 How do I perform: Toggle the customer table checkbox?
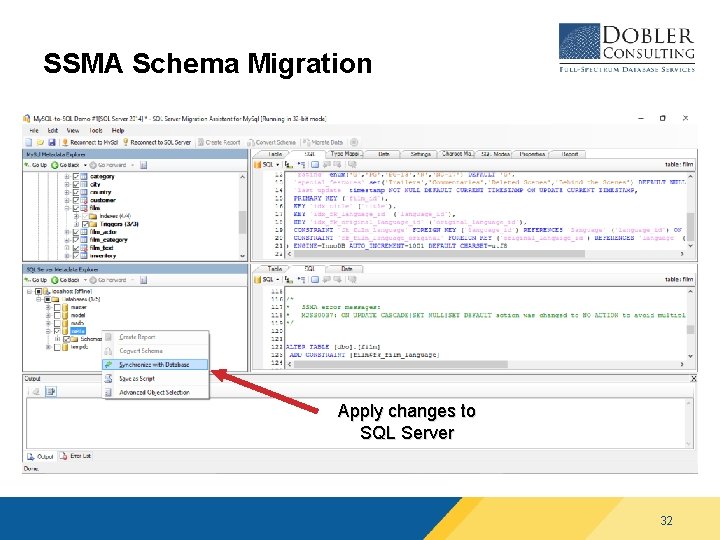(x=76, y=200)
